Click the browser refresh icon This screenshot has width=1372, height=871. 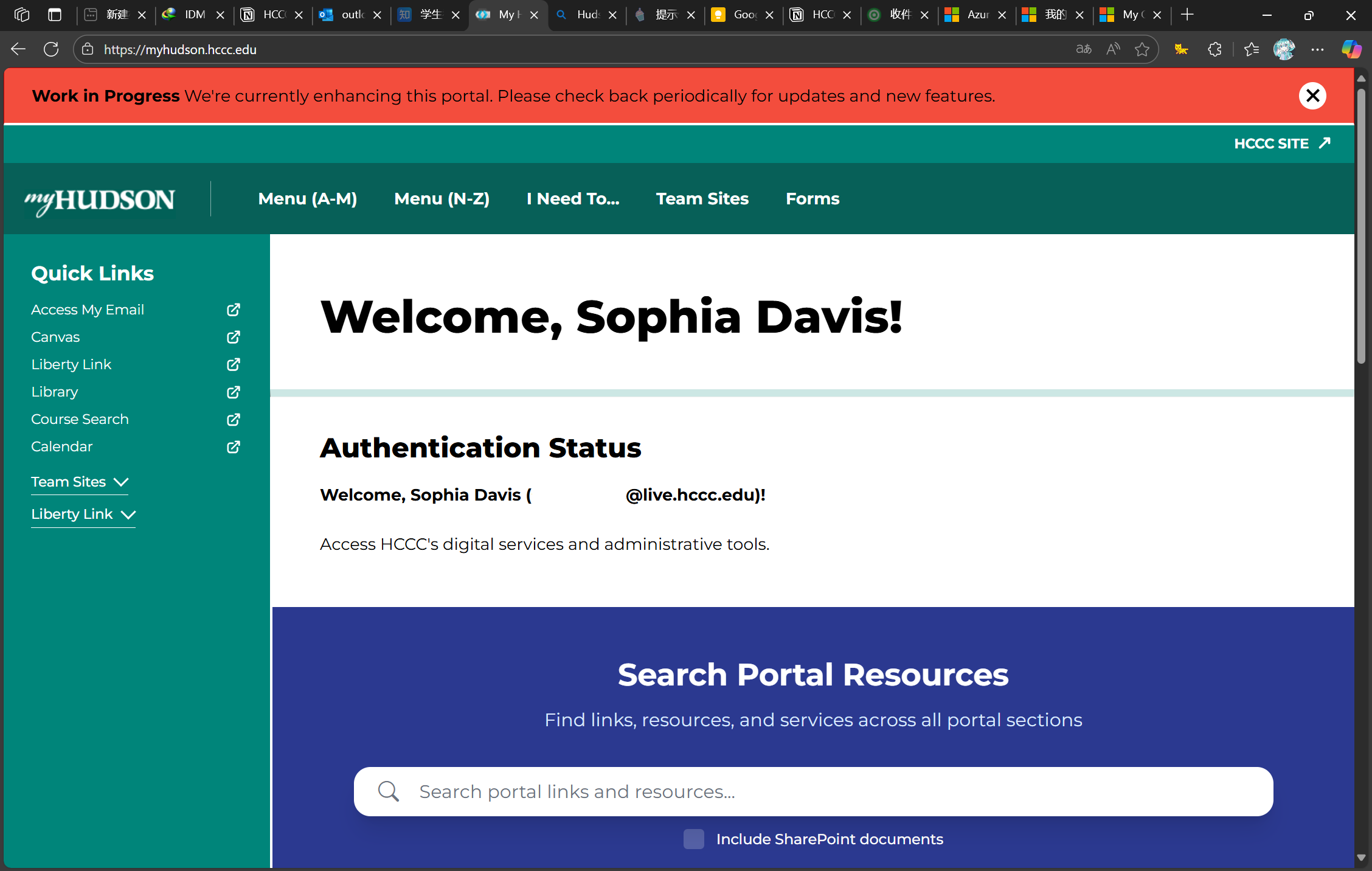click(51, 49)
